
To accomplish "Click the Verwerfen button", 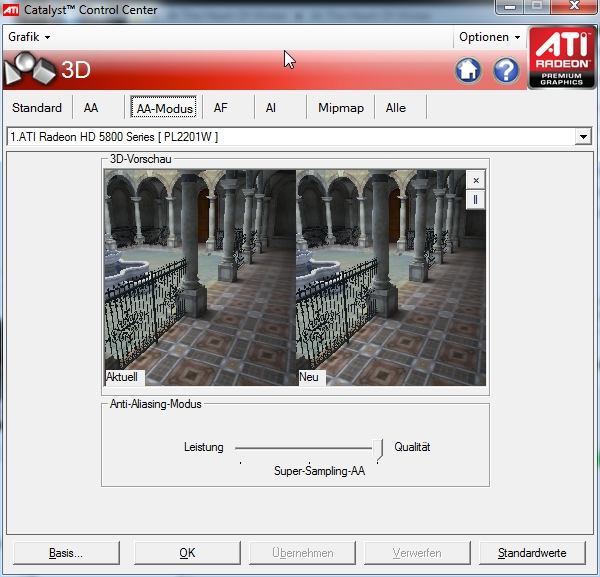I will point(417,553).
